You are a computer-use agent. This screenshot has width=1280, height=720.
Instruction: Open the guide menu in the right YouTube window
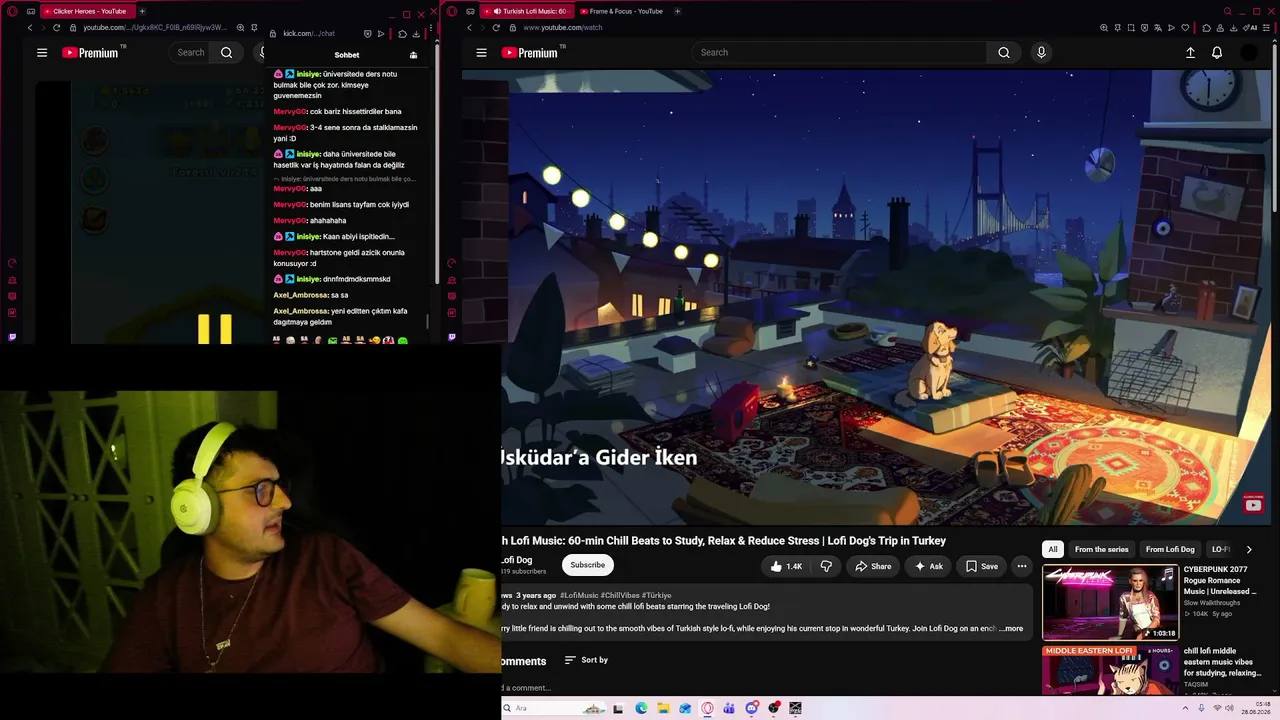pos(481,53)
